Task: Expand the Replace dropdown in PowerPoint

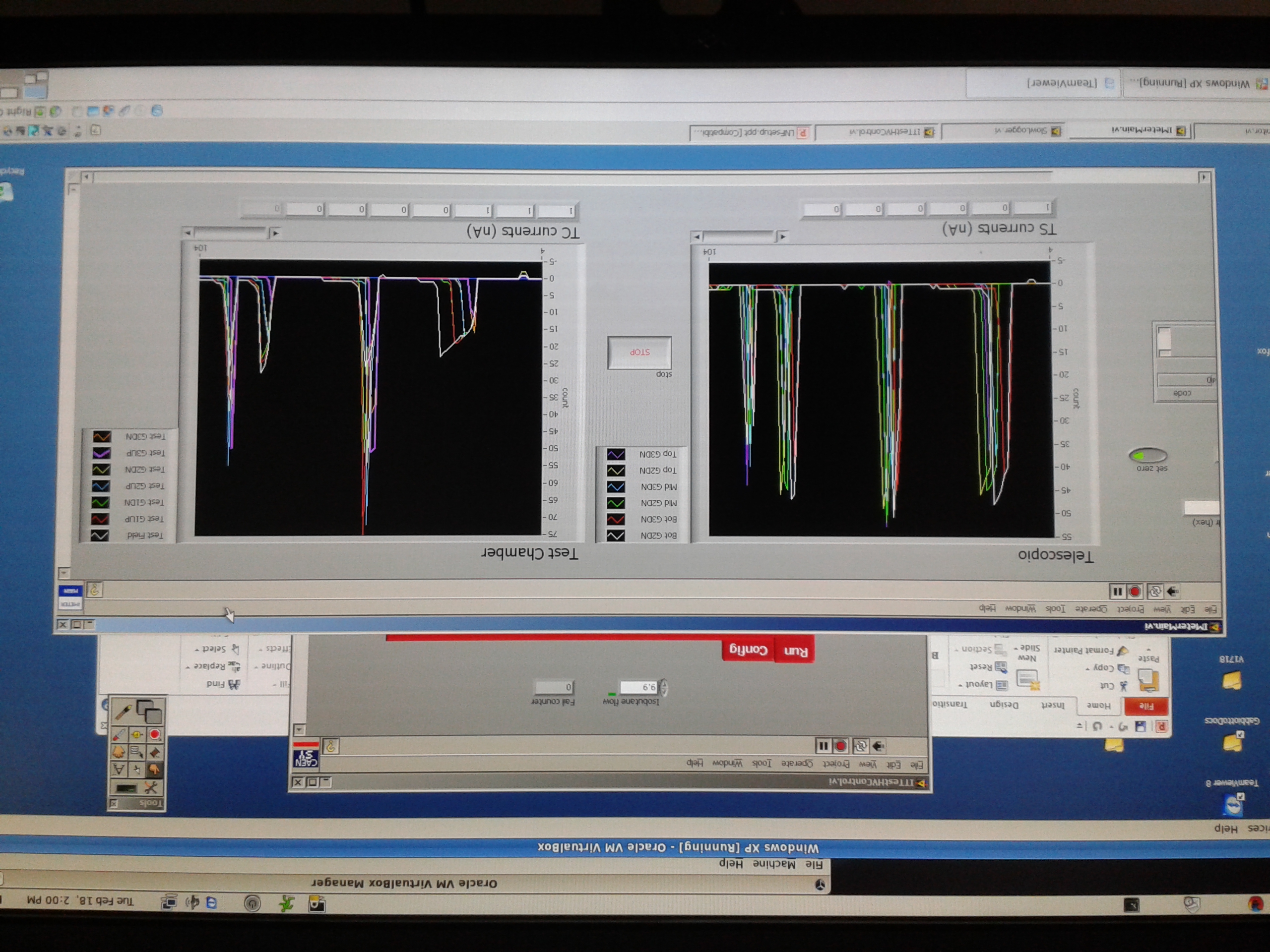Action: 188,667
